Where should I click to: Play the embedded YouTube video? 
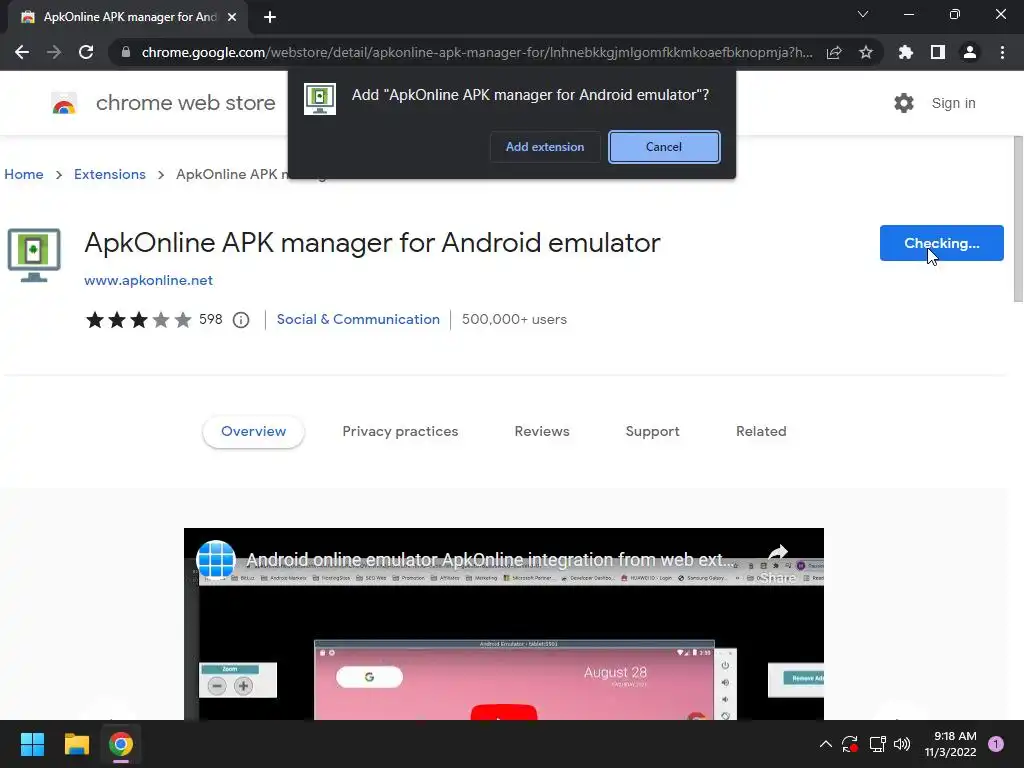tap(504, 712)
